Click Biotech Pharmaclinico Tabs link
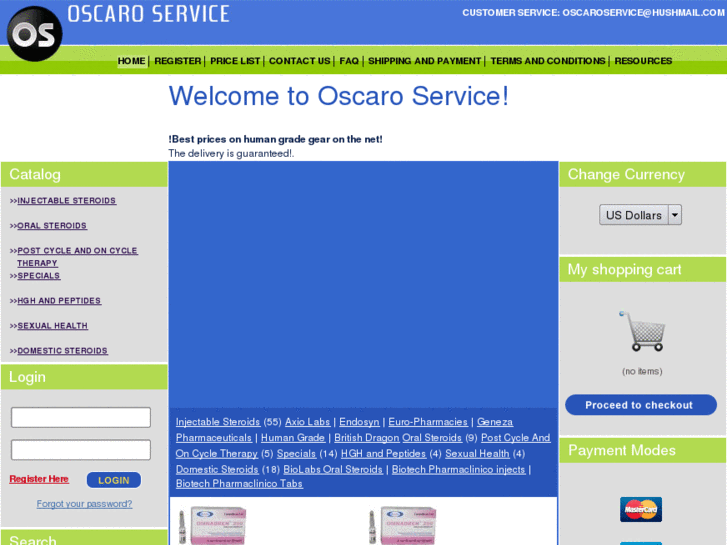 click(x=239, y=483)
